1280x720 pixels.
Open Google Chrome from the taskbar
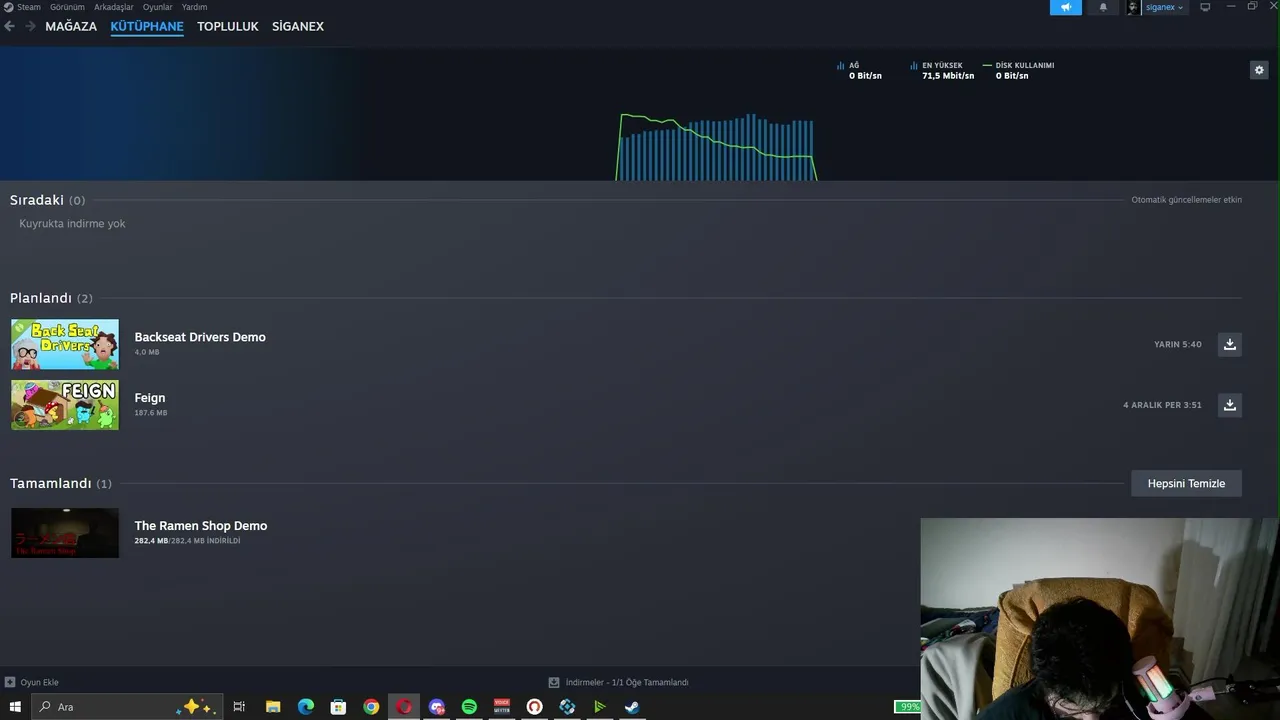(x=371, y=707)
